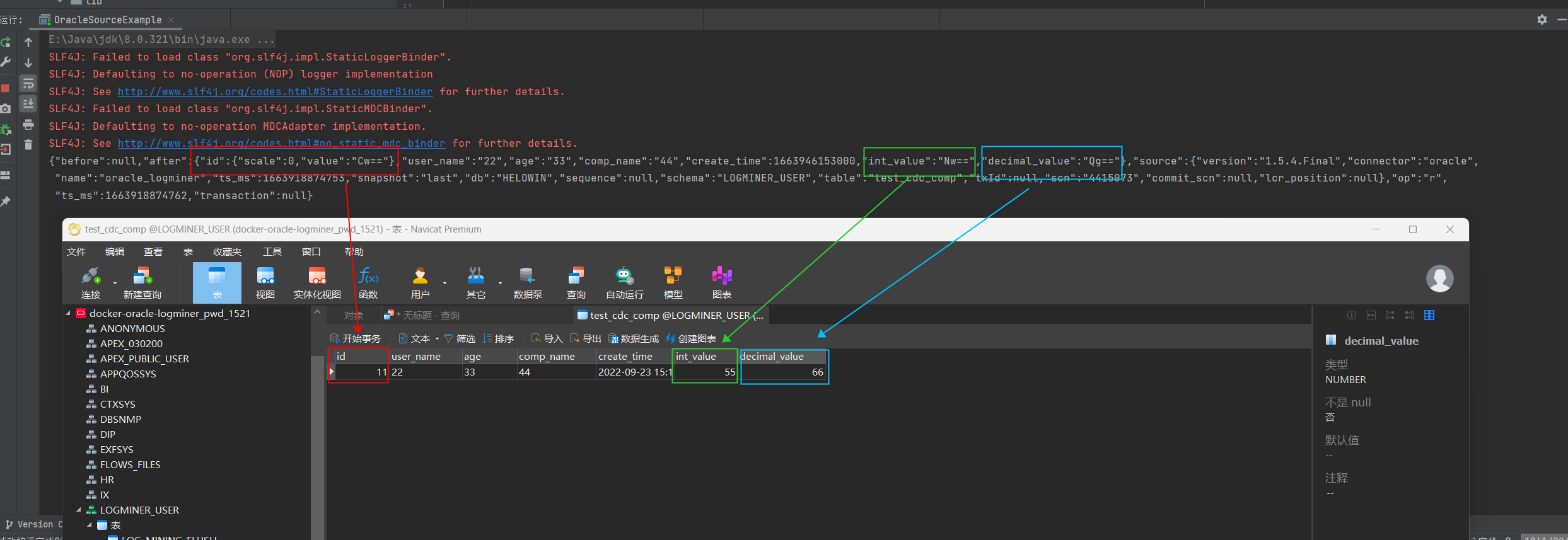Image resolution: width=1568 pixels, height=540 pixels.
Task: Select APEX_PUBLIC_USER schema in tree
Action: [x=144, y=359]
